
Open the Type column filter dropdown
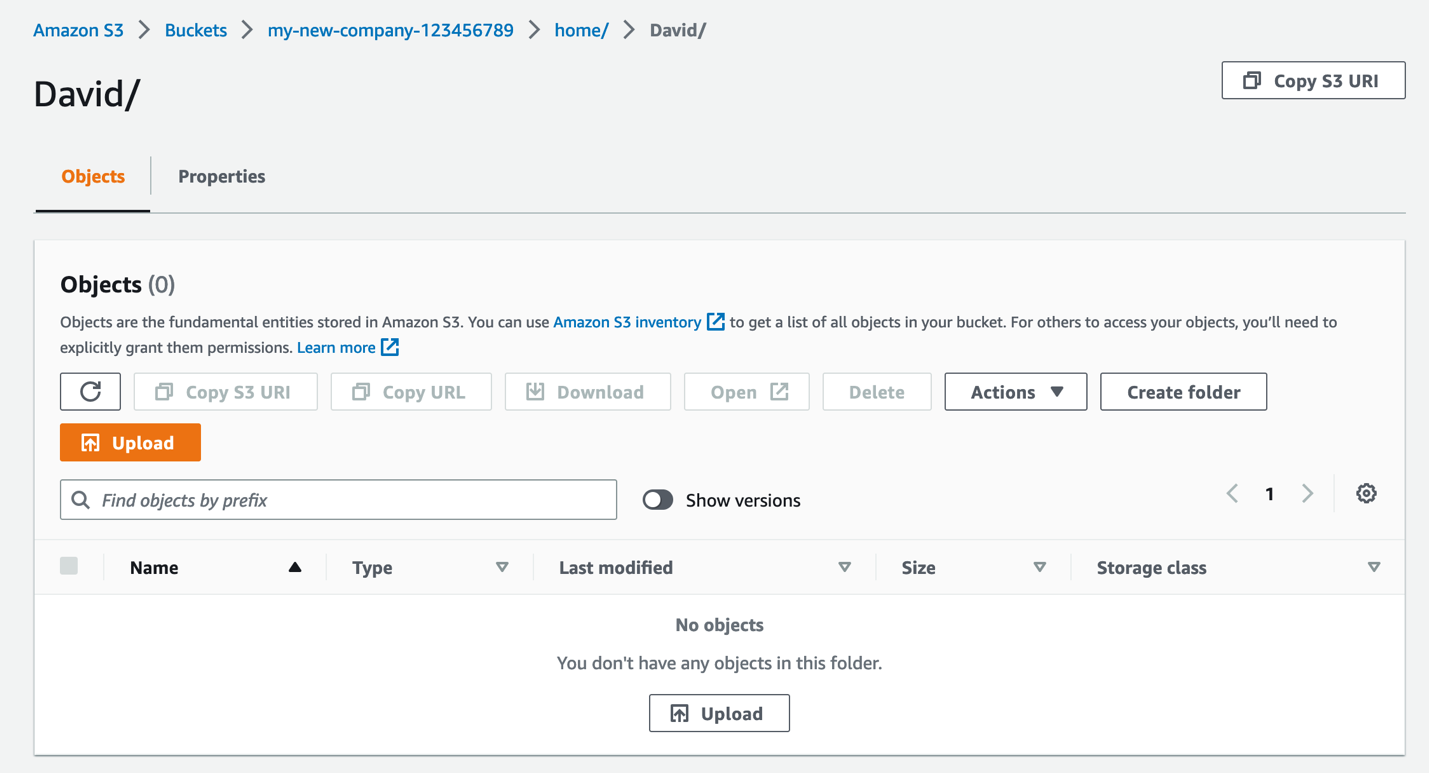[x=502, y=566]
